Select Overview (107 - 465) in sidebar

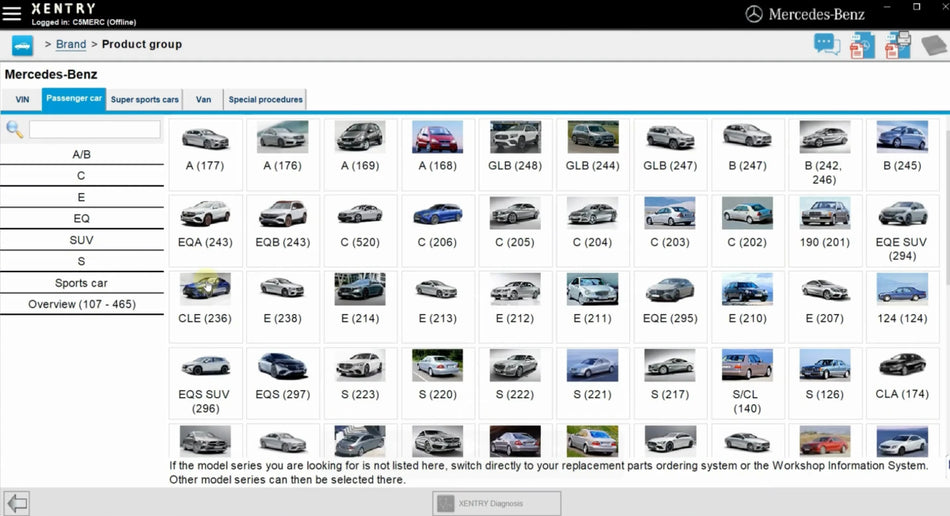coord(81,304)
